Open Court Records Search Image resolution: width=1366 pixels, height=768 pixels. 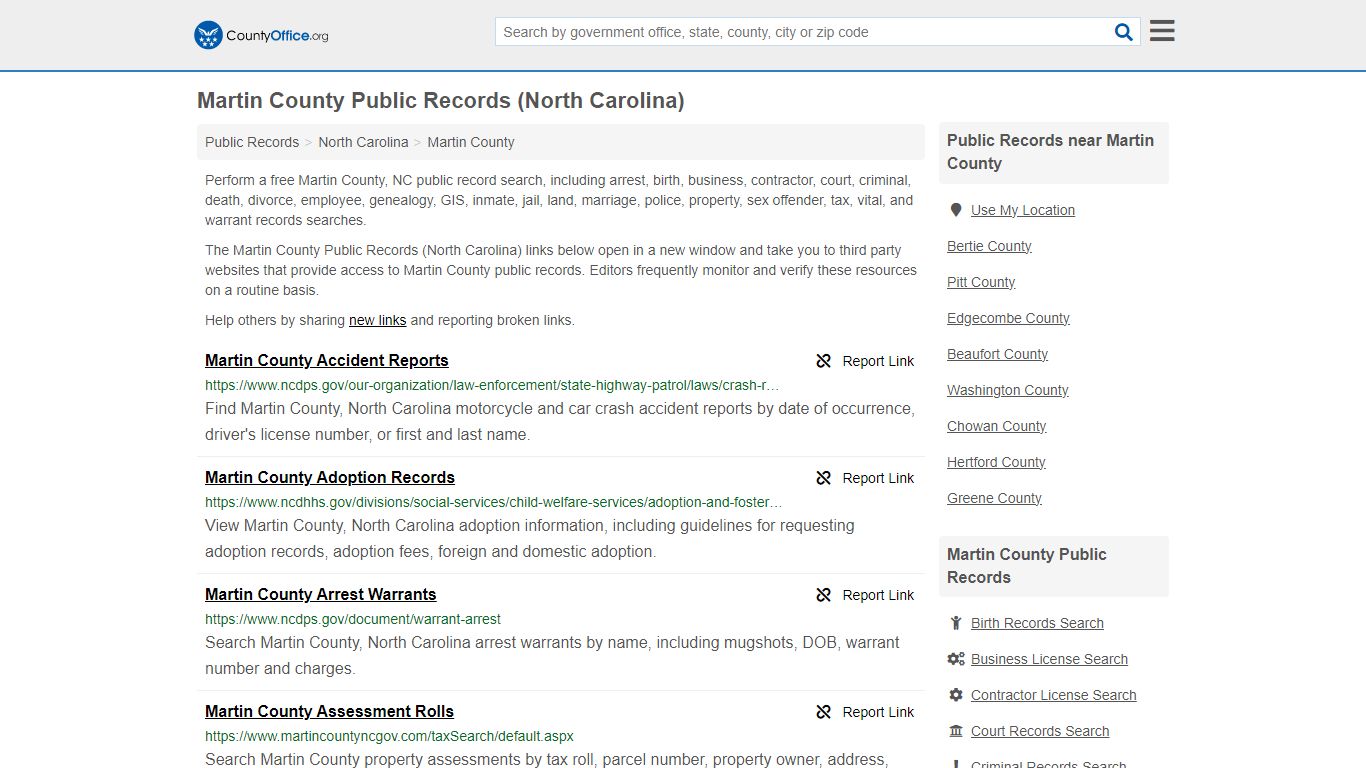point(1040,731)
